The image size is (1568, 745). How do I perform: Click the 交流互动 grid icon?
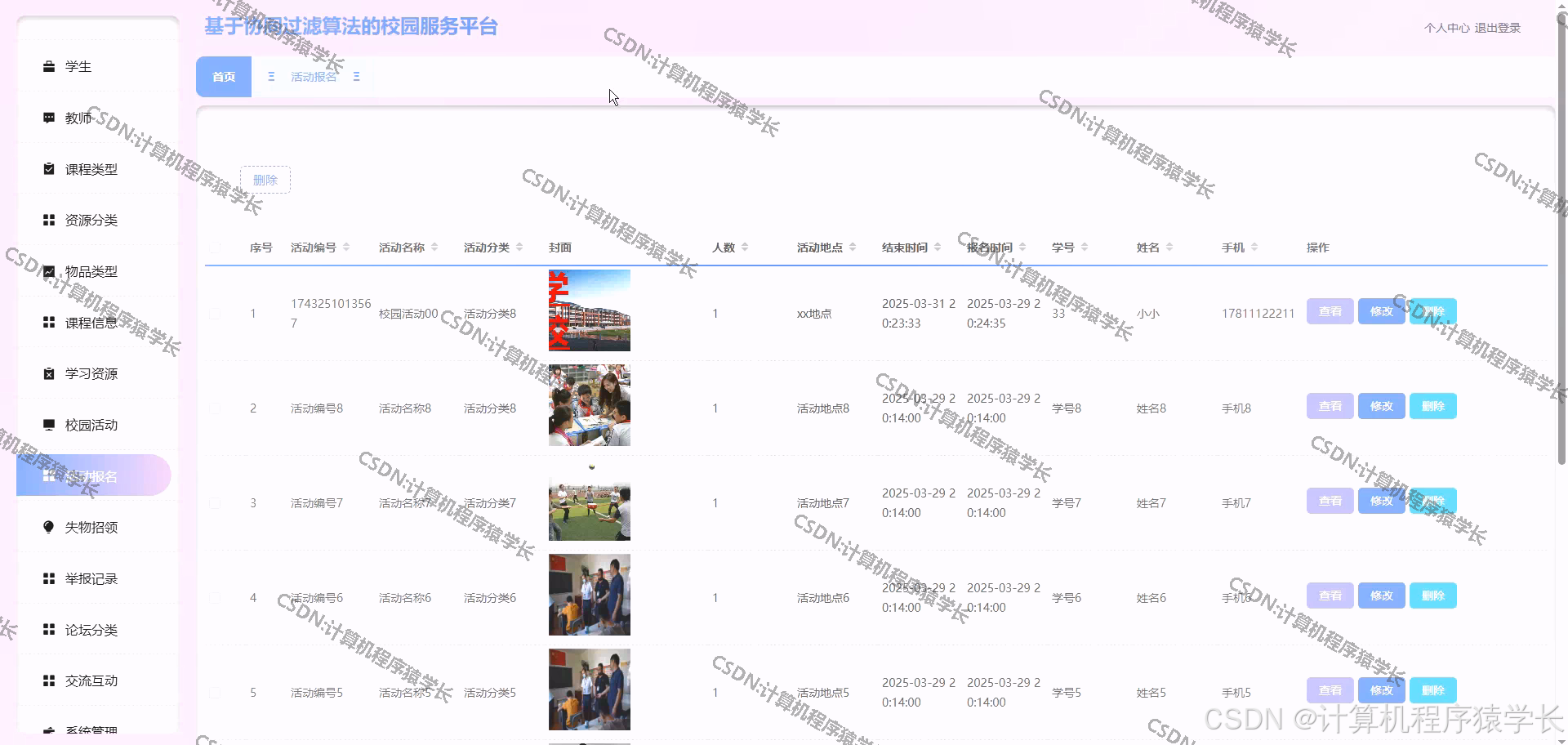tap(49, 680)
